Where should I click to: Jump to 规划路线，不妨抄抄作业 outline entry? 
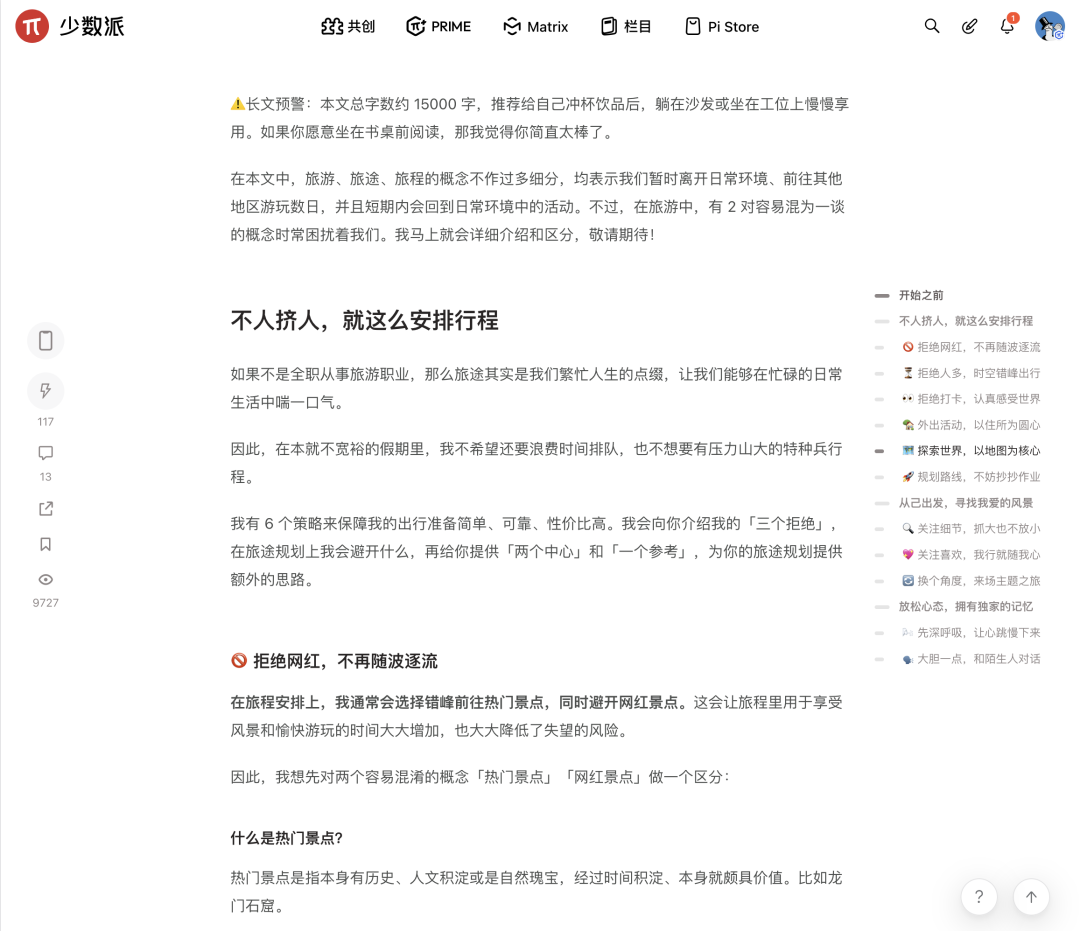click(971, 477)
